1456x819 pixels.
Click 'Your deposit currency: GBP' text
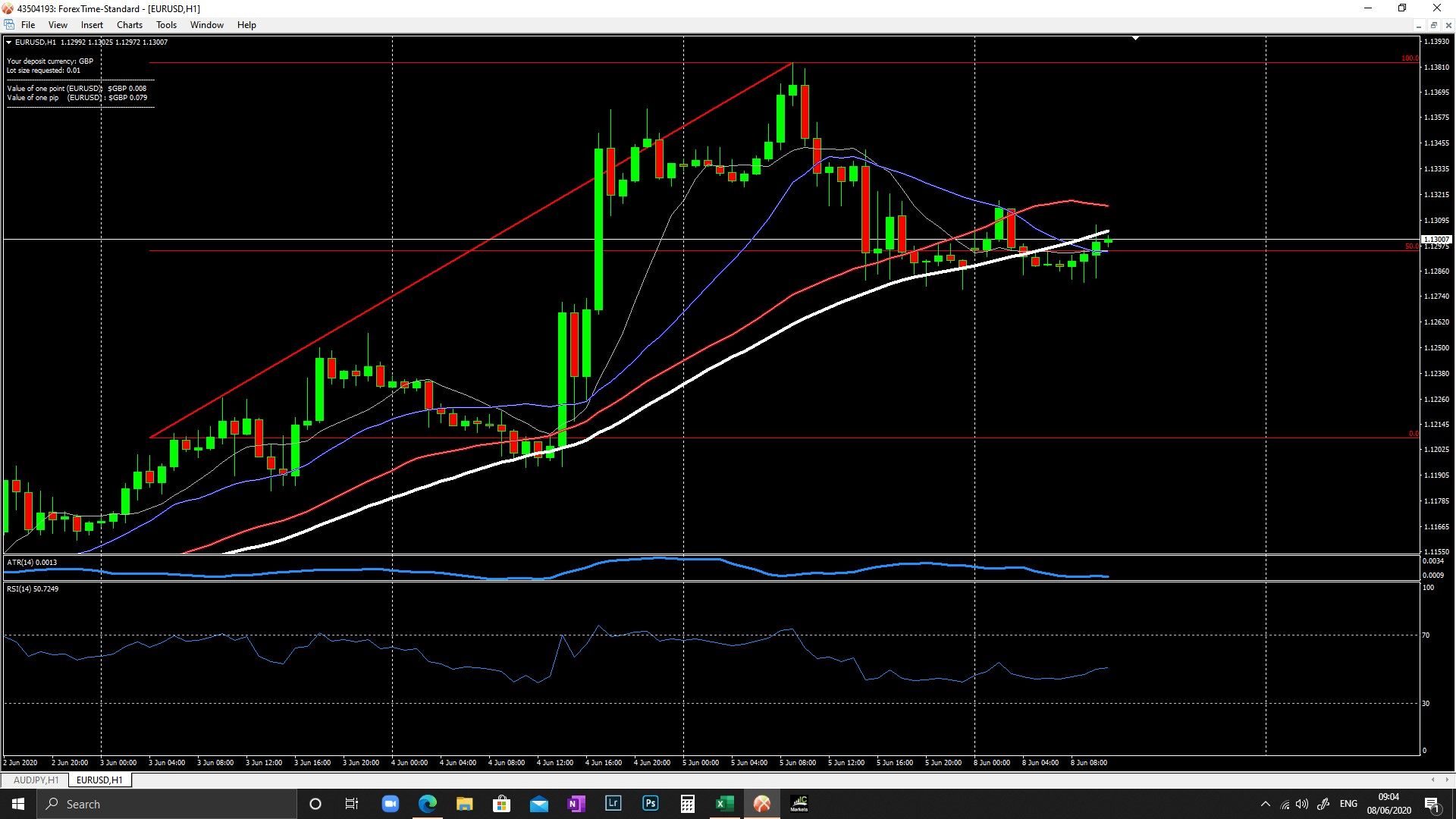coord(50,61)
